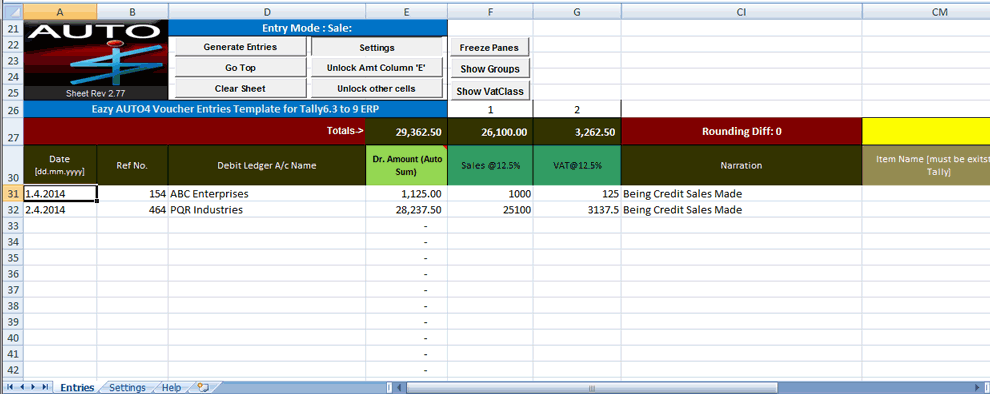Click the Show Groups button
Viewport: 990px width, 394px height.
coord(489,69)
